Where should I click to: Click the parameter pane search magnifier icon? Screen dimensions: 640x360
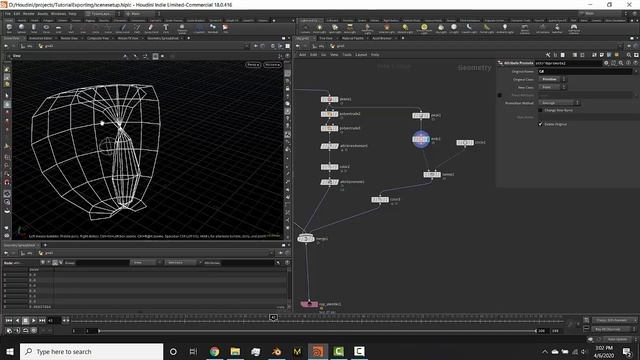pos(621,63)
